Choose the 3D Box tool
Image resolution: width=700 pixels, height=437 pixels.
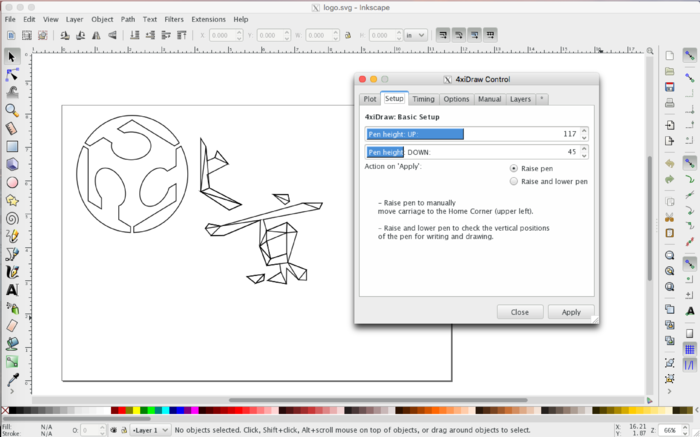coord(12,164)
